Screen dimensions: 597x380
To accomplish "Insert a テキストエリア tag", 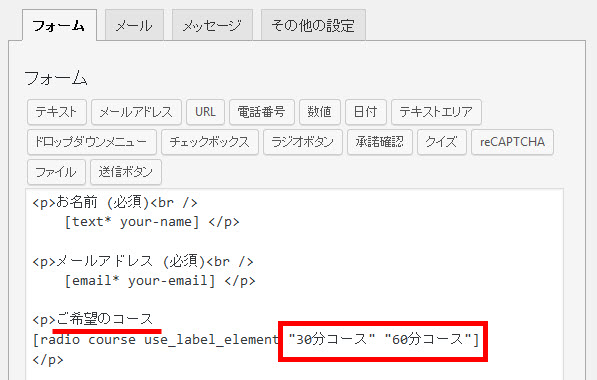I will [x=436, y=112].
